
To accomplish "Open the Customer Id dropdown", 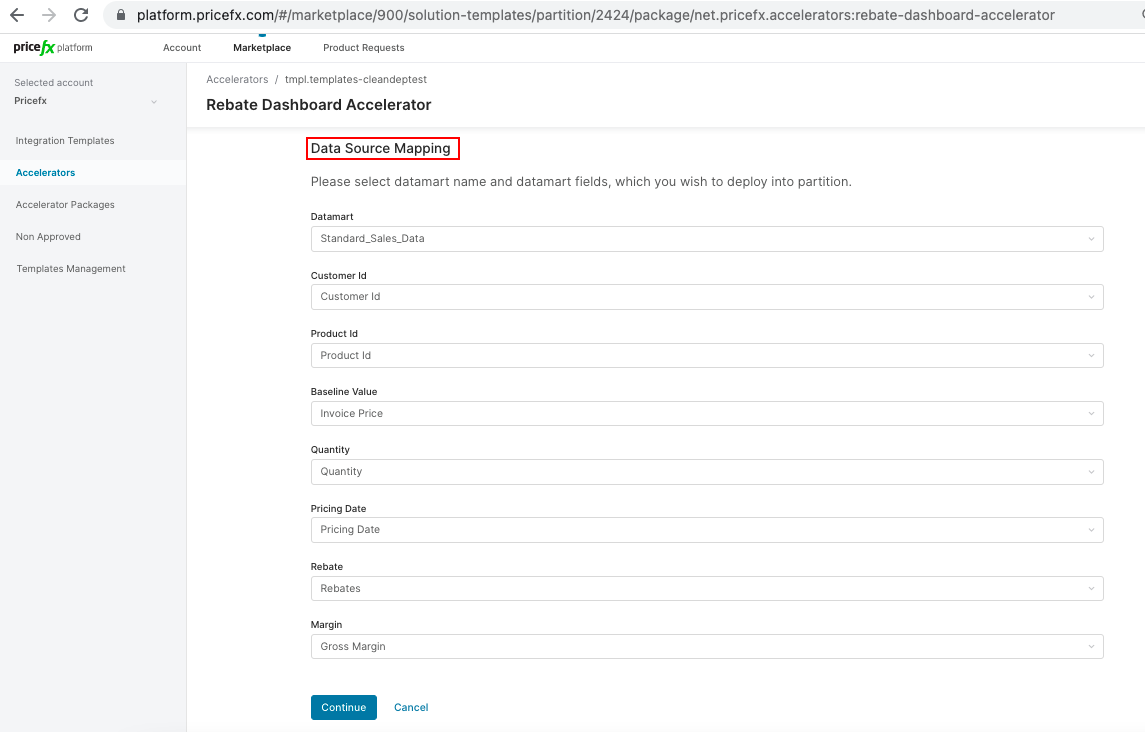I will coord(706,297).
